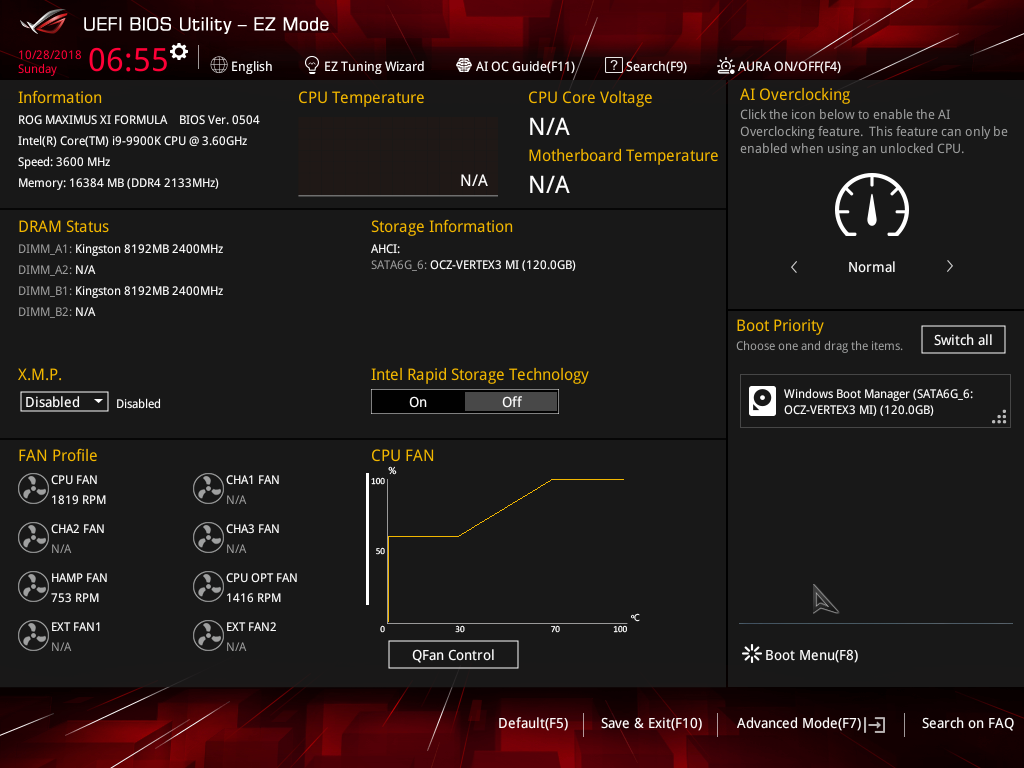Turn Intel Rapid Storage Technology On
This screenshot has width=1024, height=768.
418,402
